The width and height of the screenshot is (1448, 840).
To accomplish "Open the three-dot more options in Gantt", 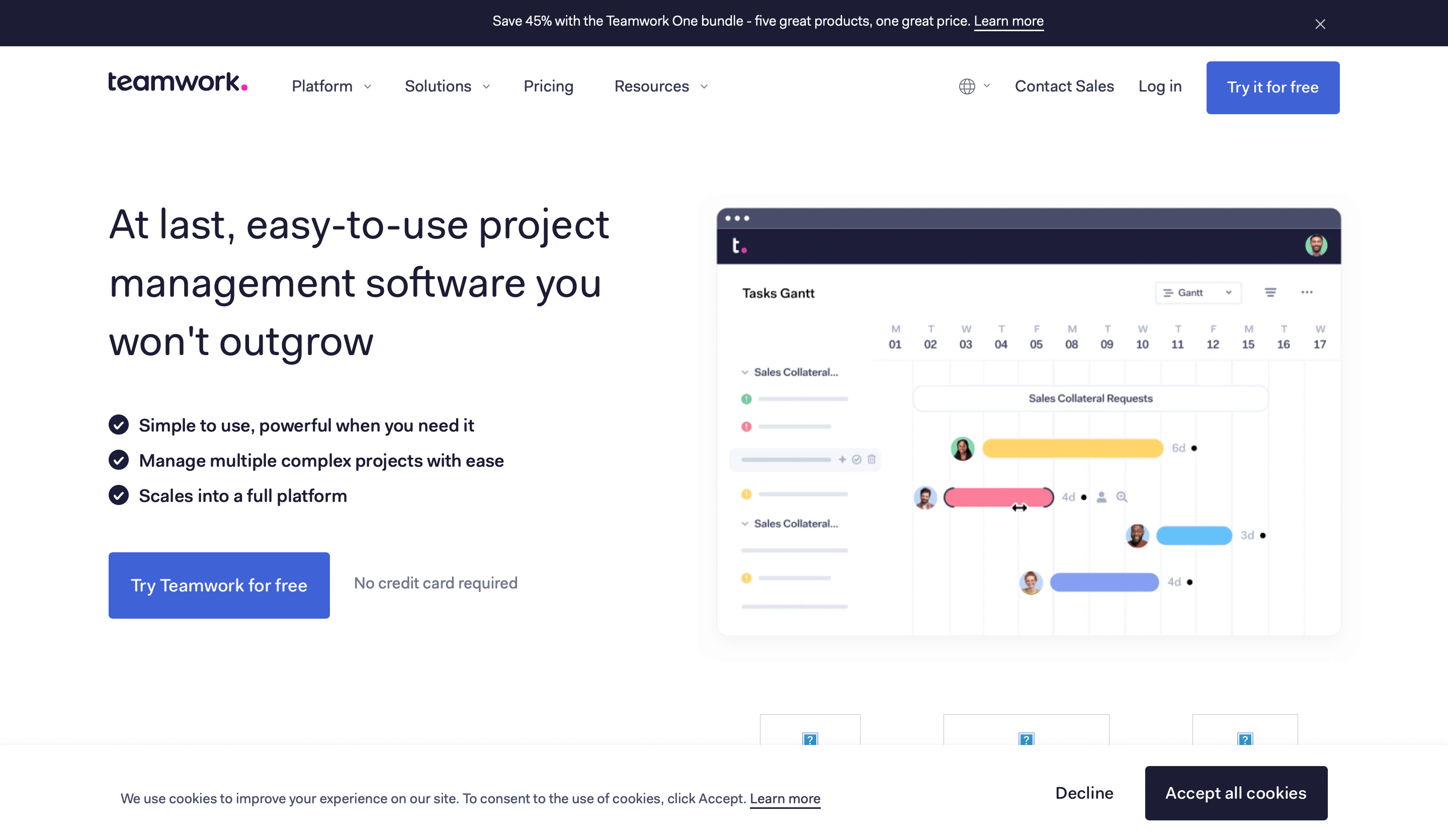I will (x=1307, y=292).
